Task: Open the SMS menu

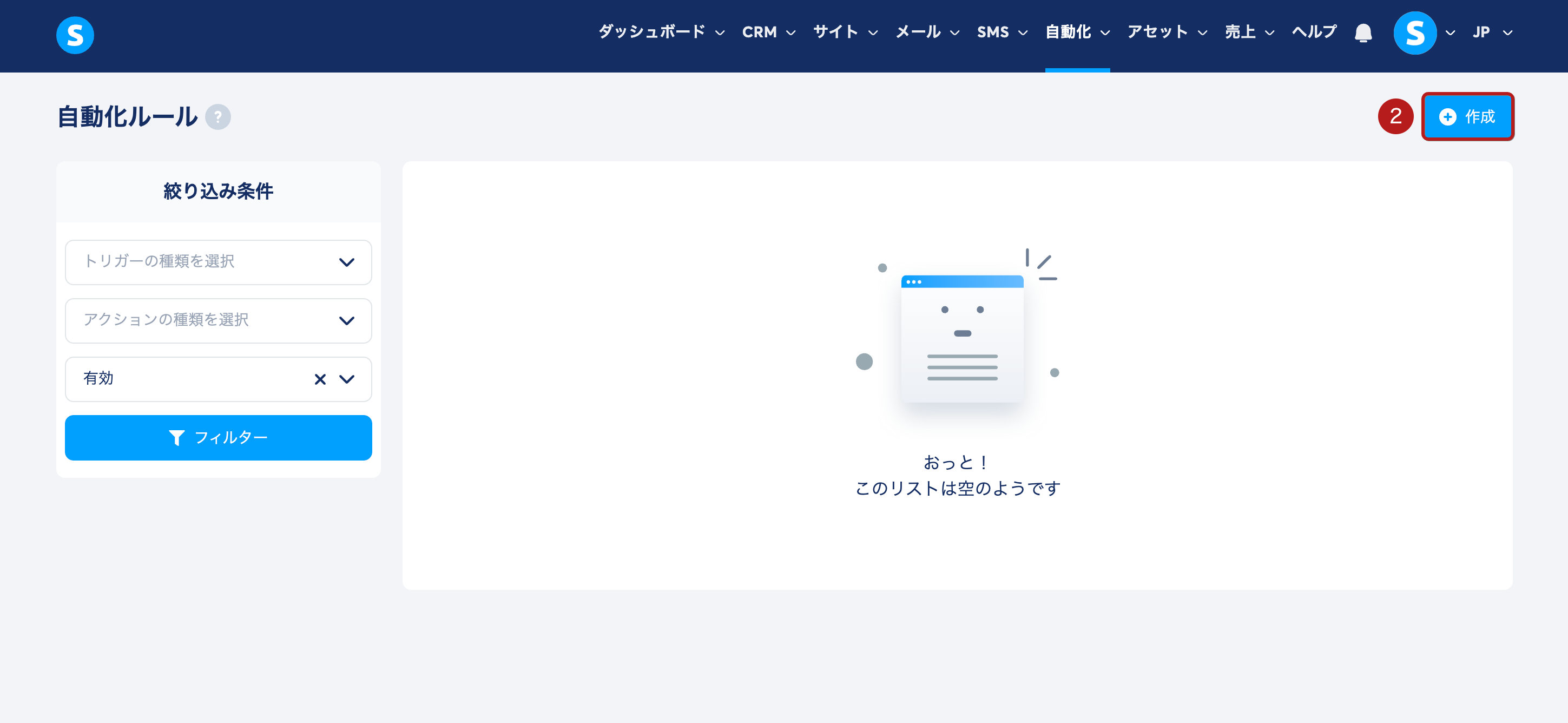Action: click(1002, 32)
